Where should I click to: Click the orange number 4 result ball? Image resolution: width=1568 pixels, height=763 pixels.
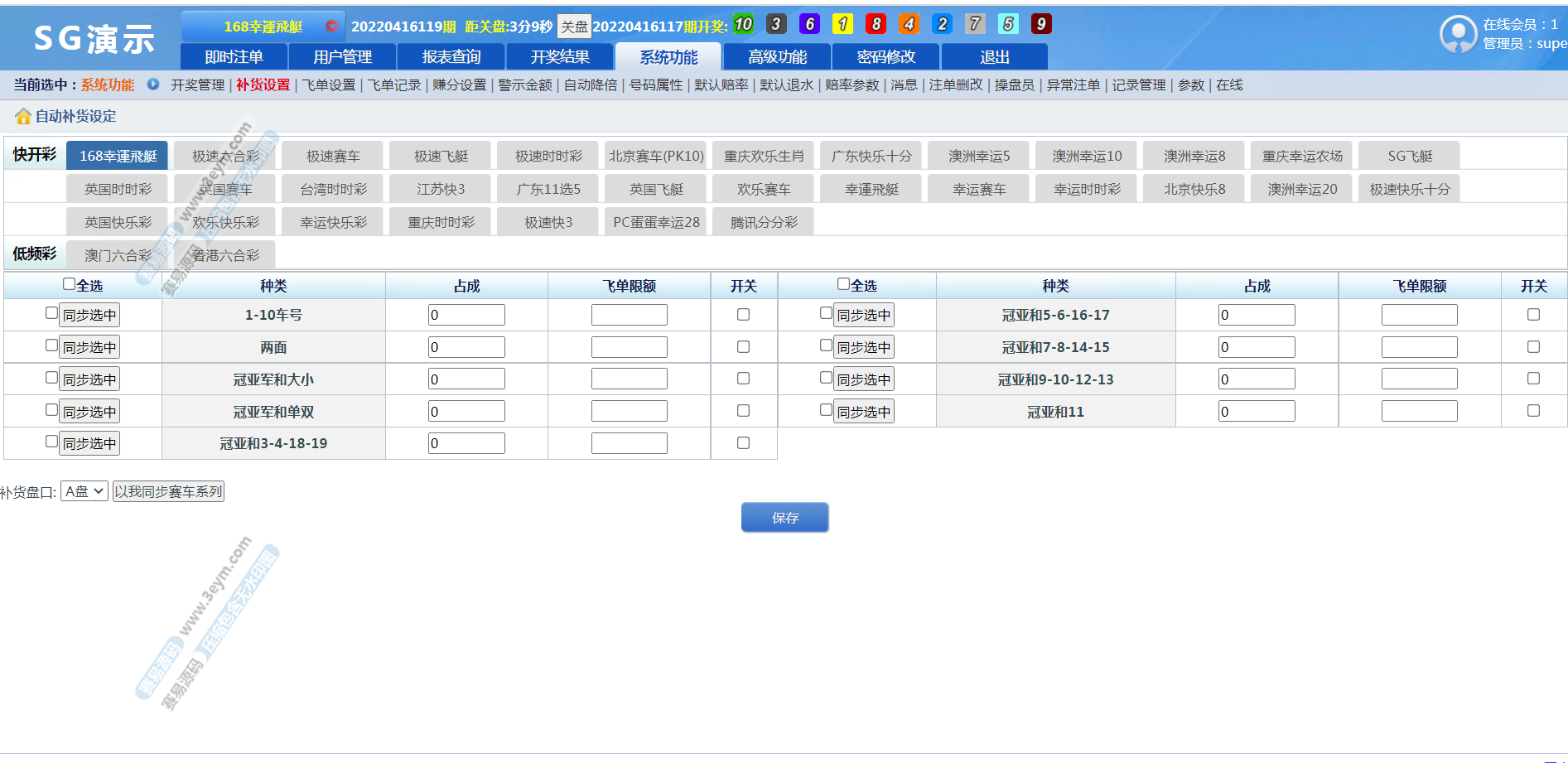point(909,24)
